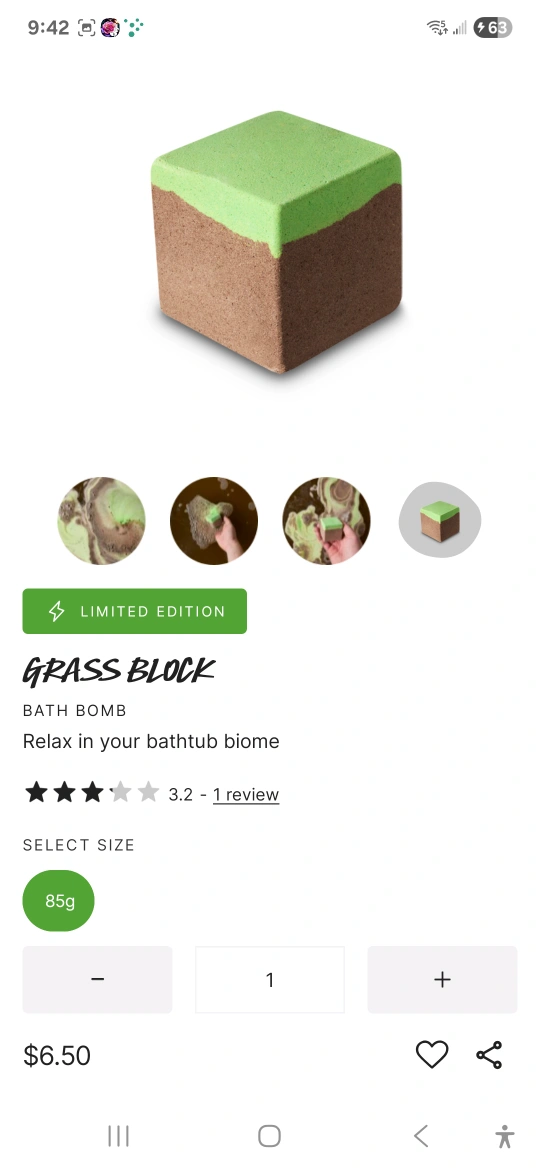Viewport: 540px width, 1170px height.
Task: Select the 85g size option
Action: click(59, 901)
